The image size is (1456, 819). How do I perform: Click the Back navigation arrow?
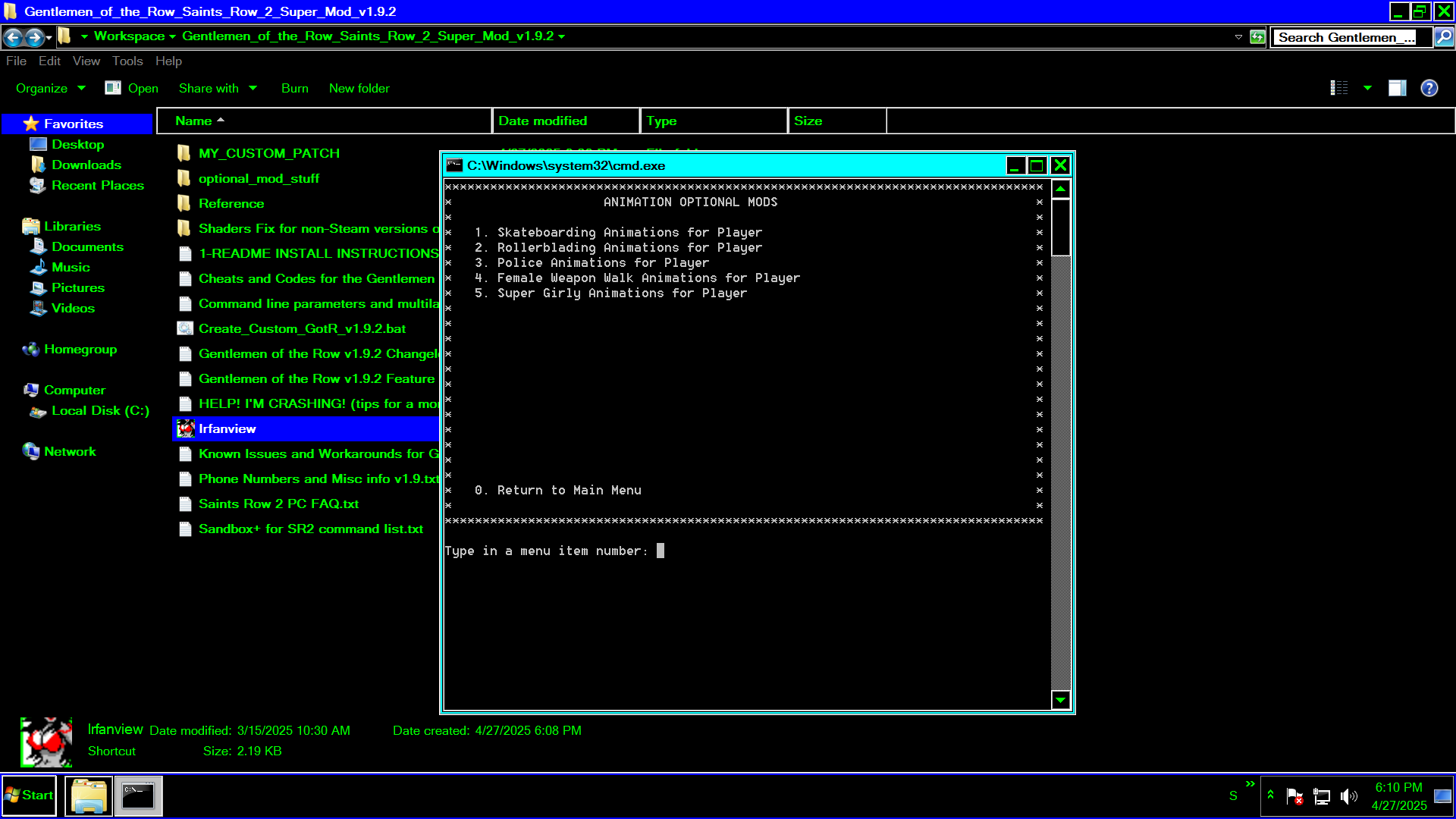(x=13, y=36)
